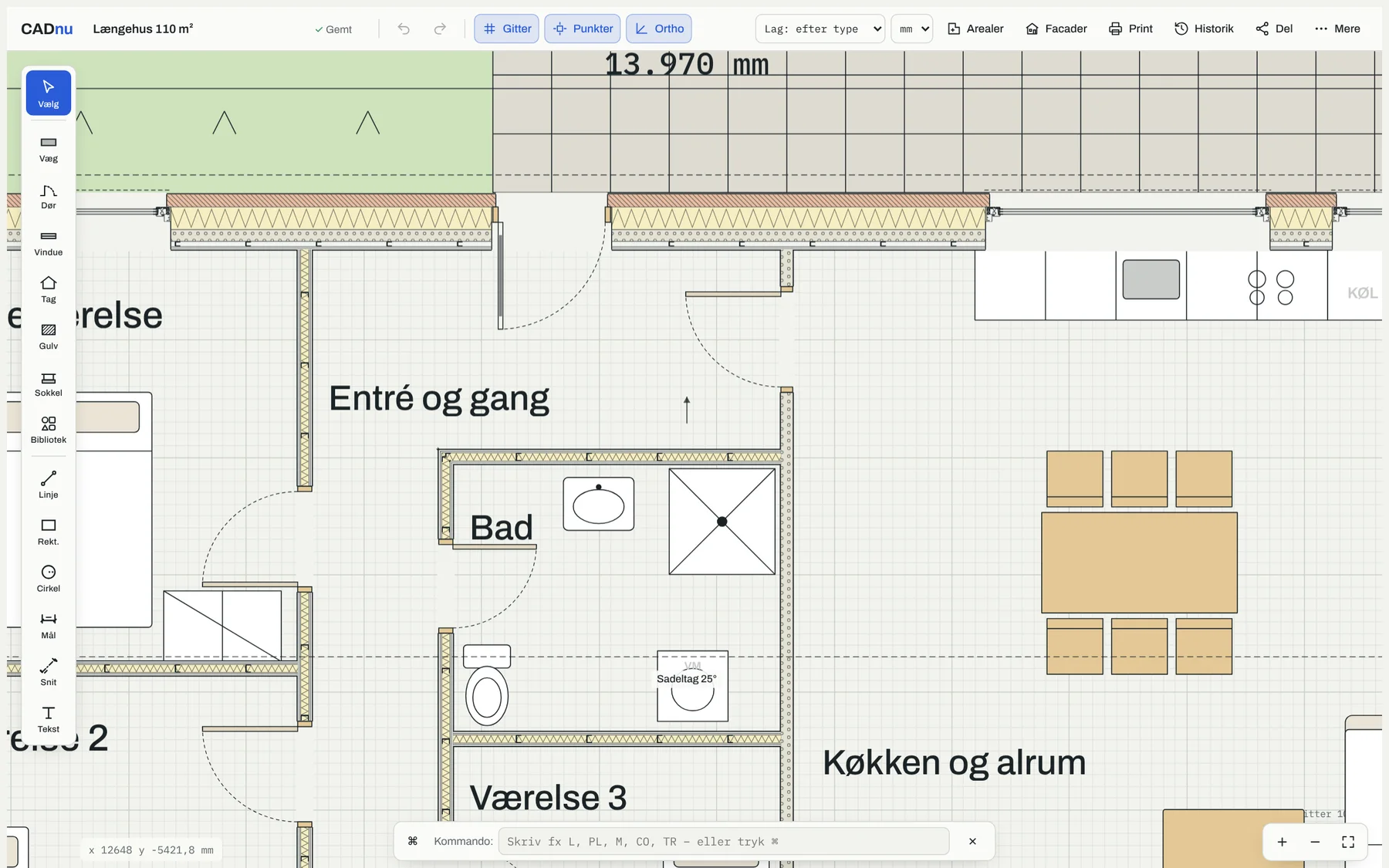Select the Væg wall tool
This screenshot has width=1389, height=868.
49,149
